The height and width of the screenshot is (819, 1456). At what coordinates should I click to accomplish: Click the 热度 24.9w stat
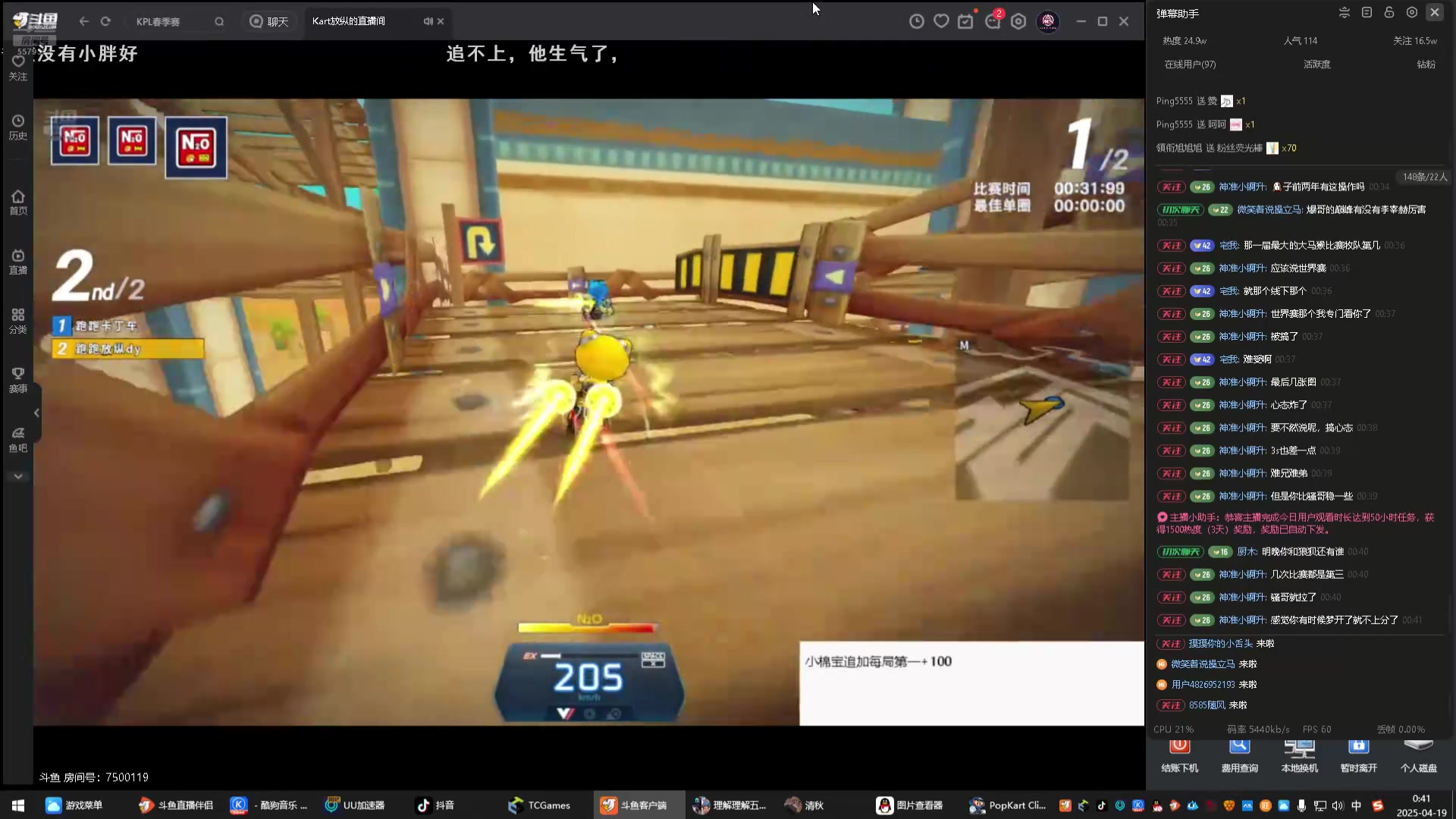1185,41
